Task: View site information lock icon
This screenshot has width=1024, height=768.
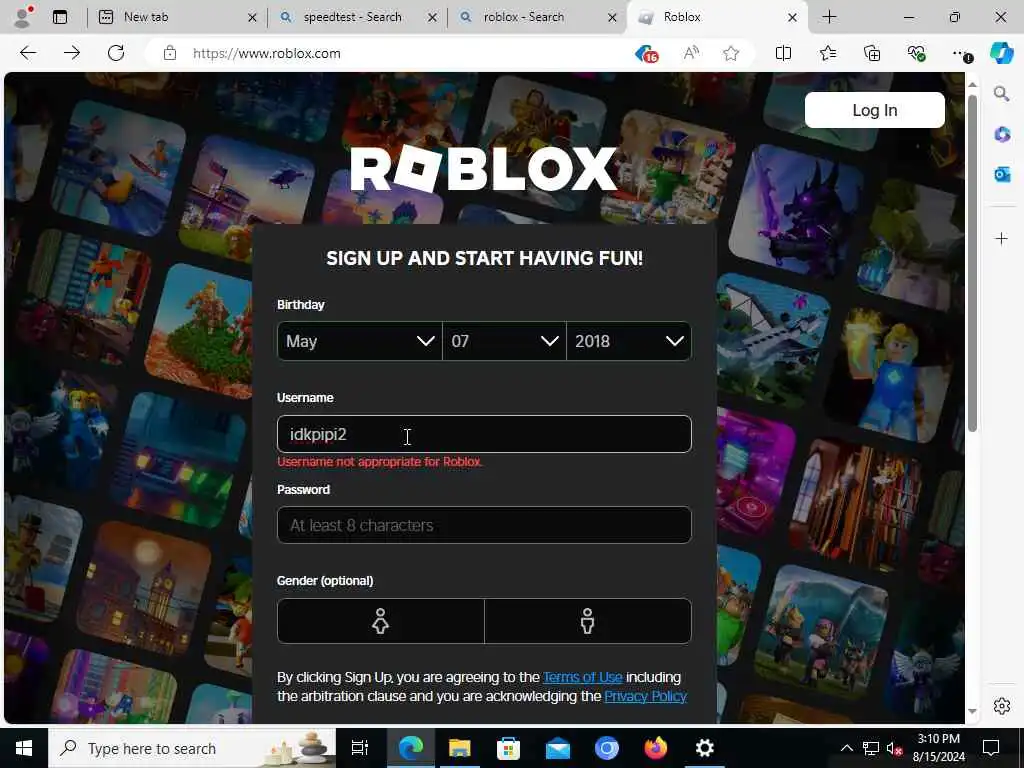Action: tap(170, 53)
